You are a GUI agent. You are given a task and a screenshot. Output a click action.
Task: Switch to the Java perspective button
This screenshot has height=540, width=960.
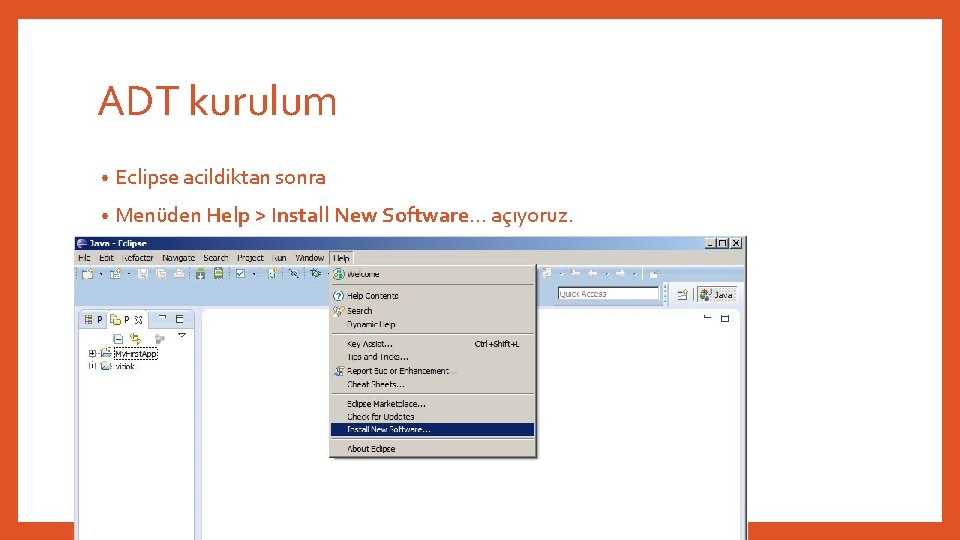point(717,294)
